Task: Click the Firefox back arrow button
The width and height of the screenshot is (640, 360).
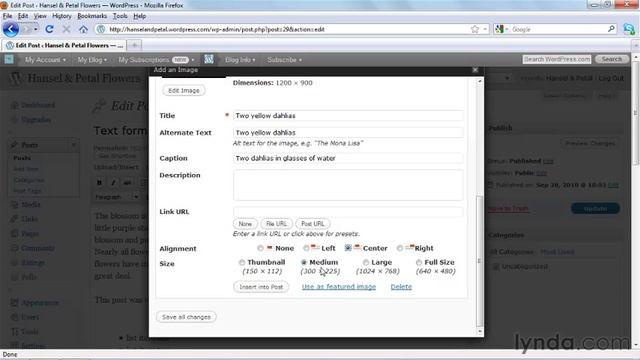Action: pos(11,29)
